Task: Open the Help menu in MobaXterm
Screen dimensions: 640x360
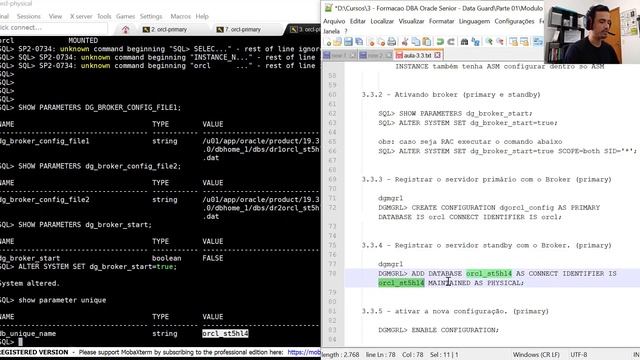Action: pos(202,16)
